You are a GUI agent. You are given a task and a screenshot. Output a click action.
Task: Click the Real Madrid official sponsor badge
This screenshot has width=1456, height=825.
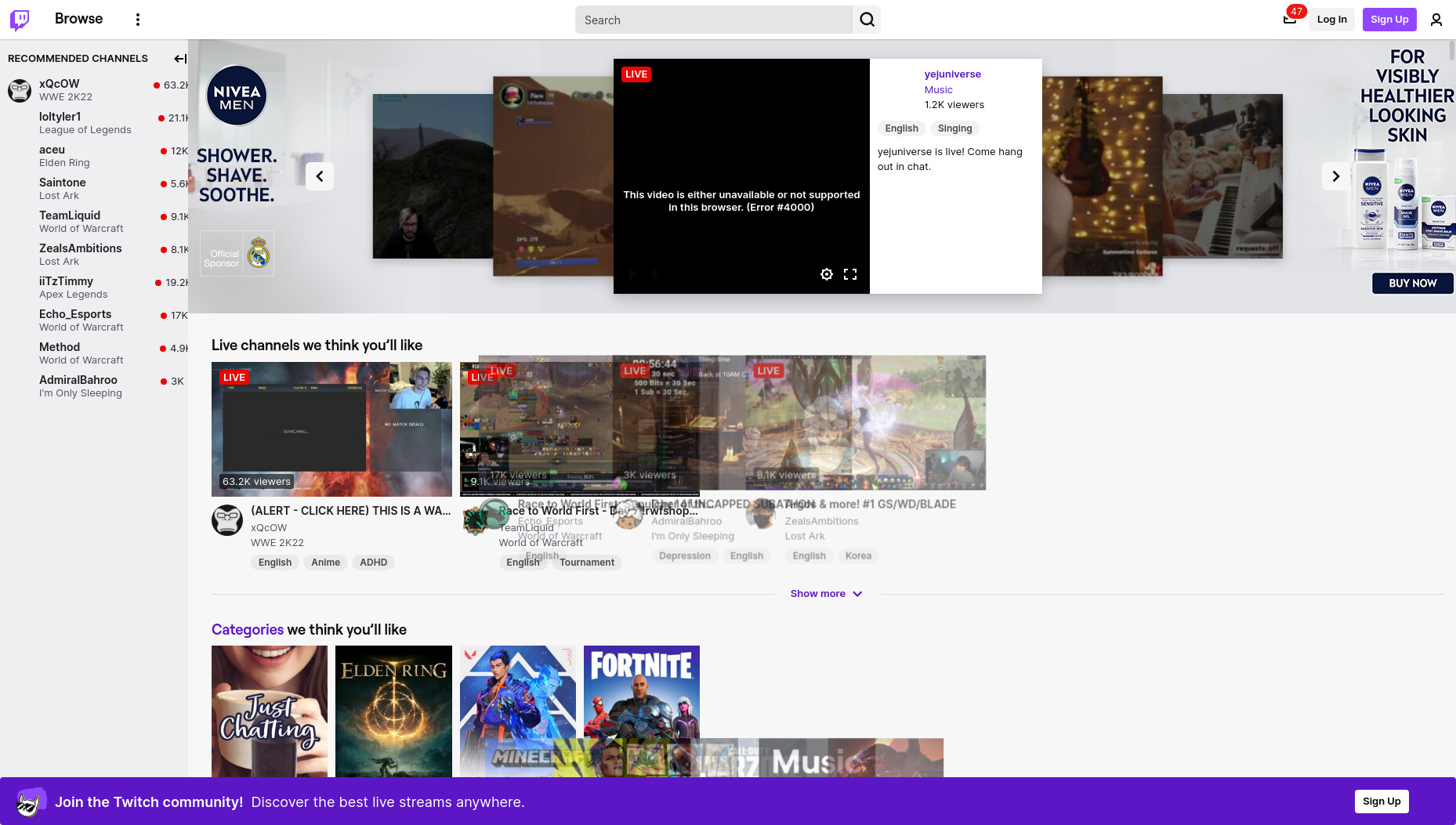point(237,253)
